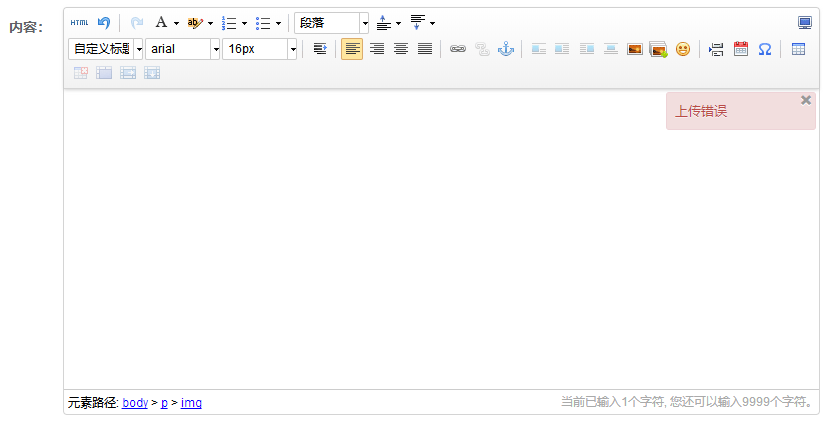This screenshot has width=823, height=424.
Task: Remove the hyperlink with unlink icon
Action: (482, 49)
